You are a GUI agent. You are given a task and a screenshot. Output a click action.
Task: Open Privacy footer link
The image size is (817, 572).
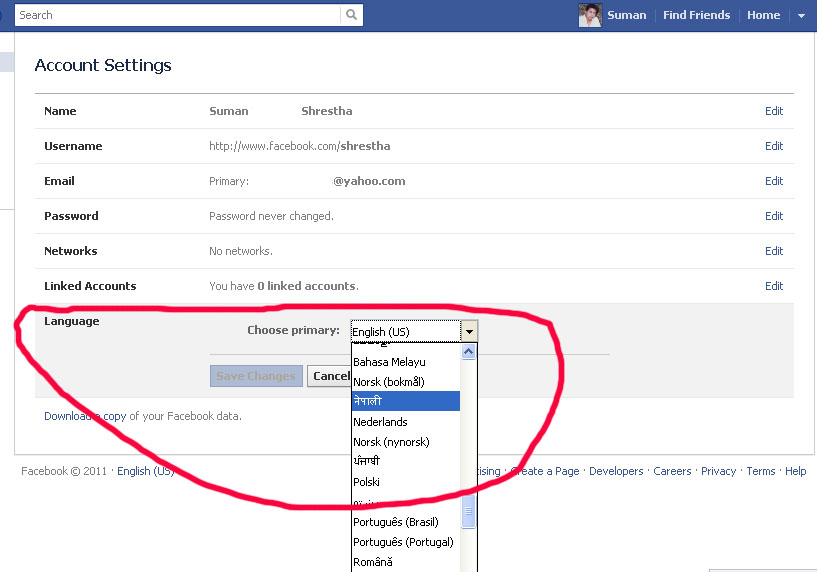pos(718,471)
